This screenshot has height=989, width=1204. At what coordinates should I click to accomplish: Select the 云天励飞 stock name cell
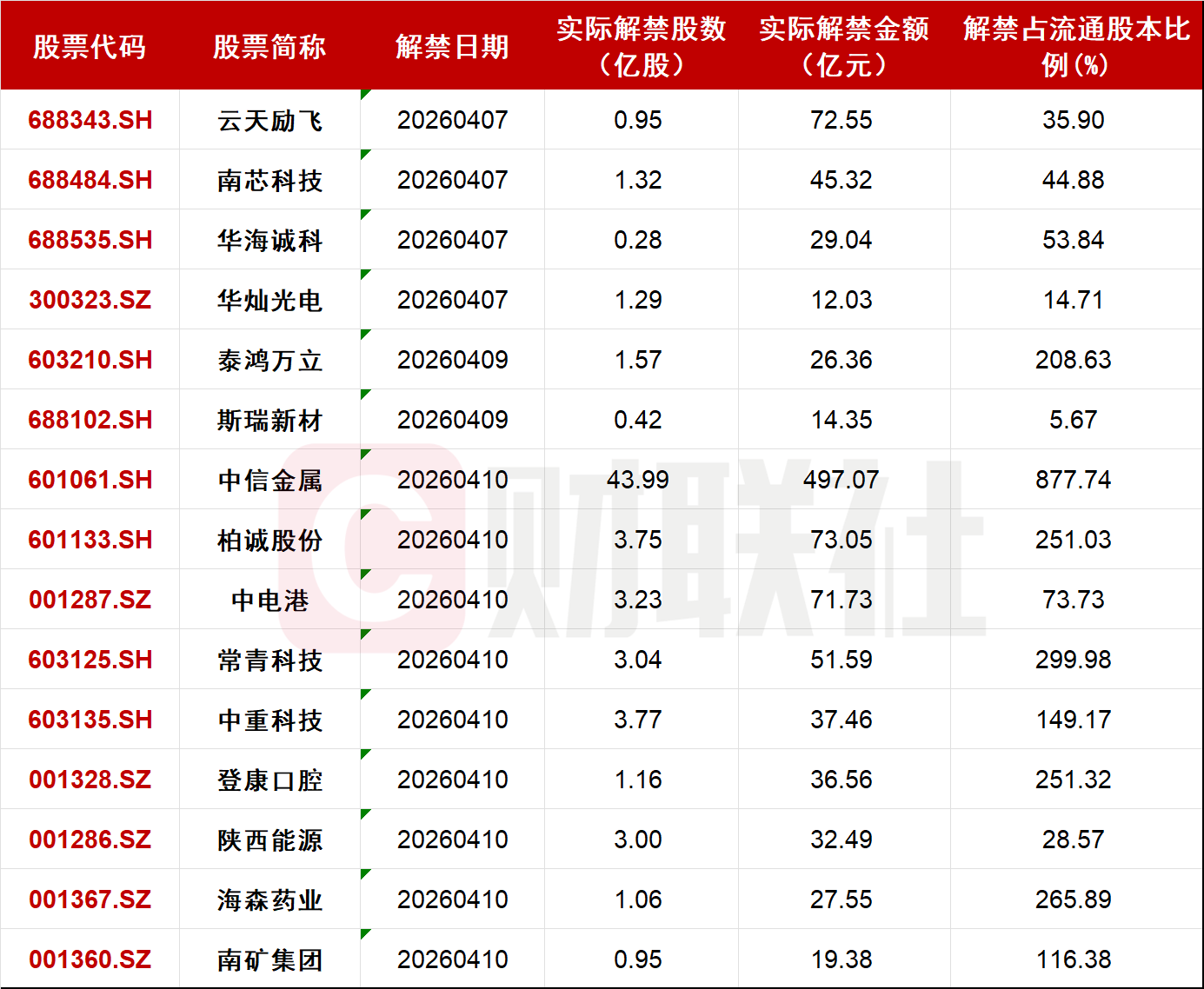coord(269,120)
